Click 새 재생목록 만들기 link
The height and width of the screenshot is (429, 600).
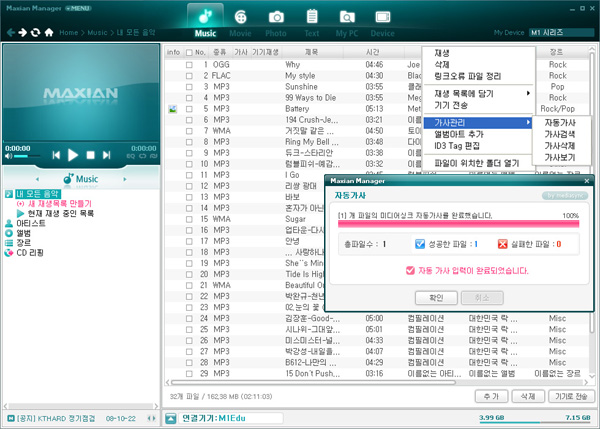click(60, 204)
